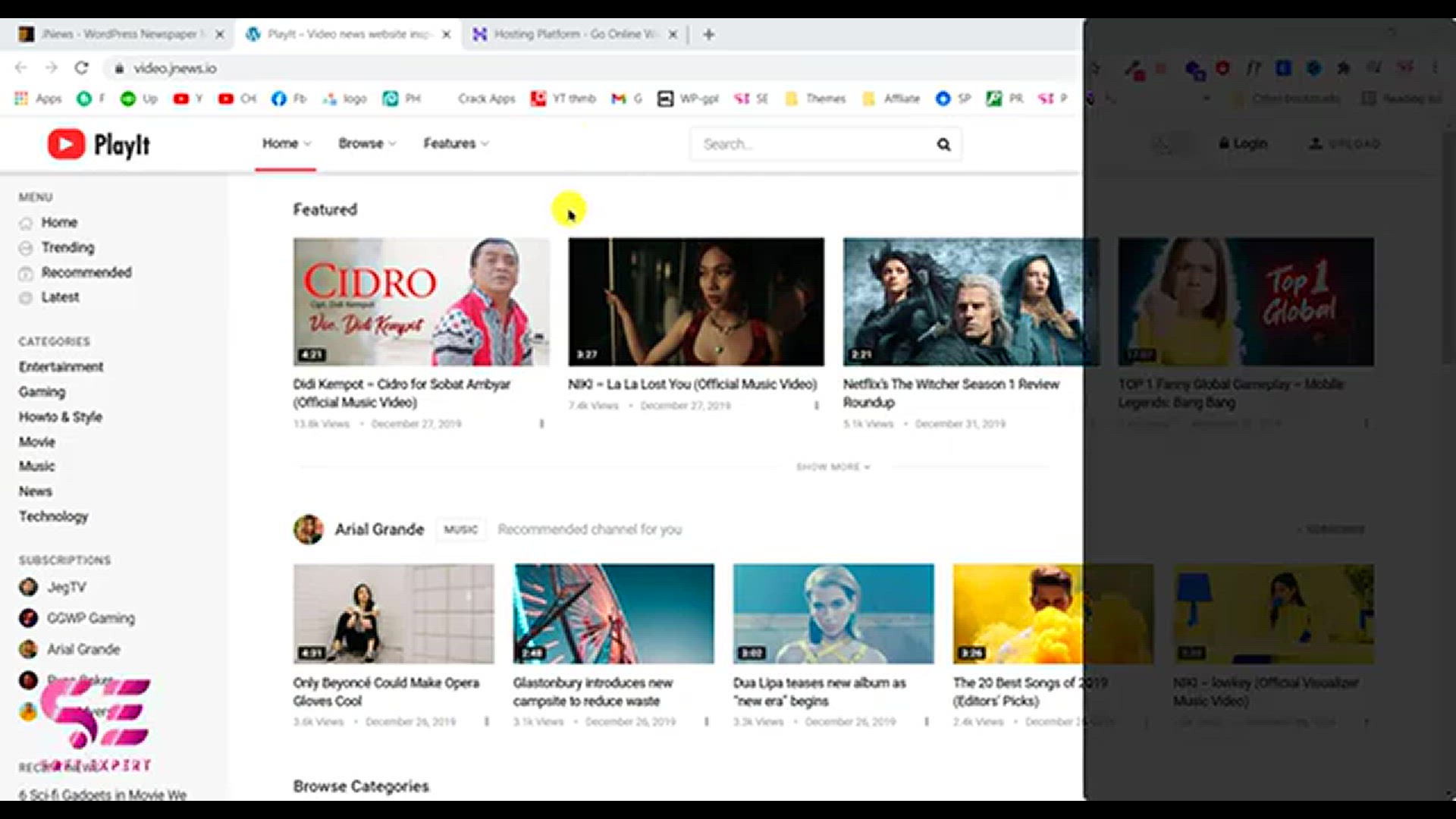This screenshot has width=1456, height=819.
Task: Click the browser address bar
Action: click(x=591, y=68)
